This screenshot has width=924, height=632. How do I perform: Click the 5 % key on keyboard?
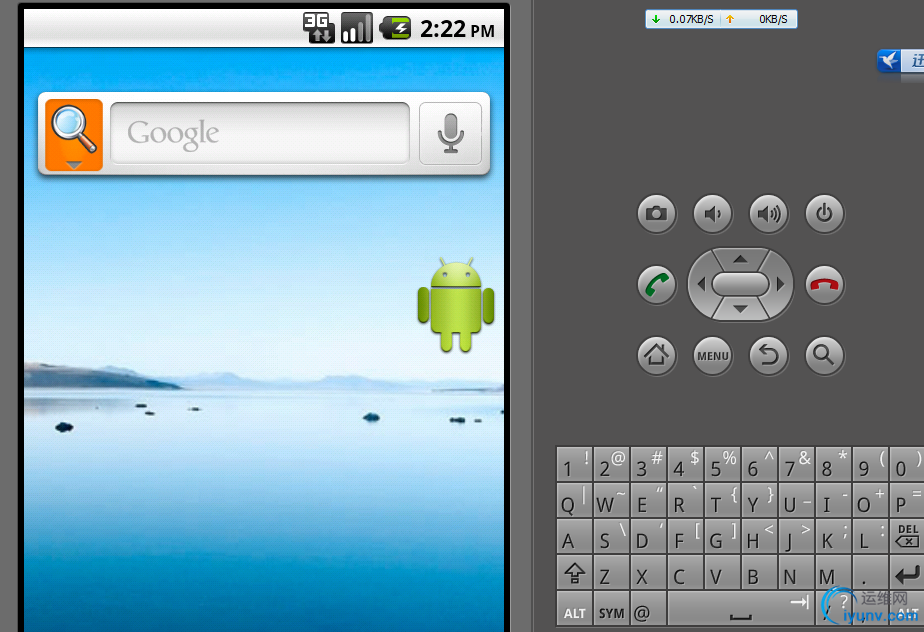(723, 465)
